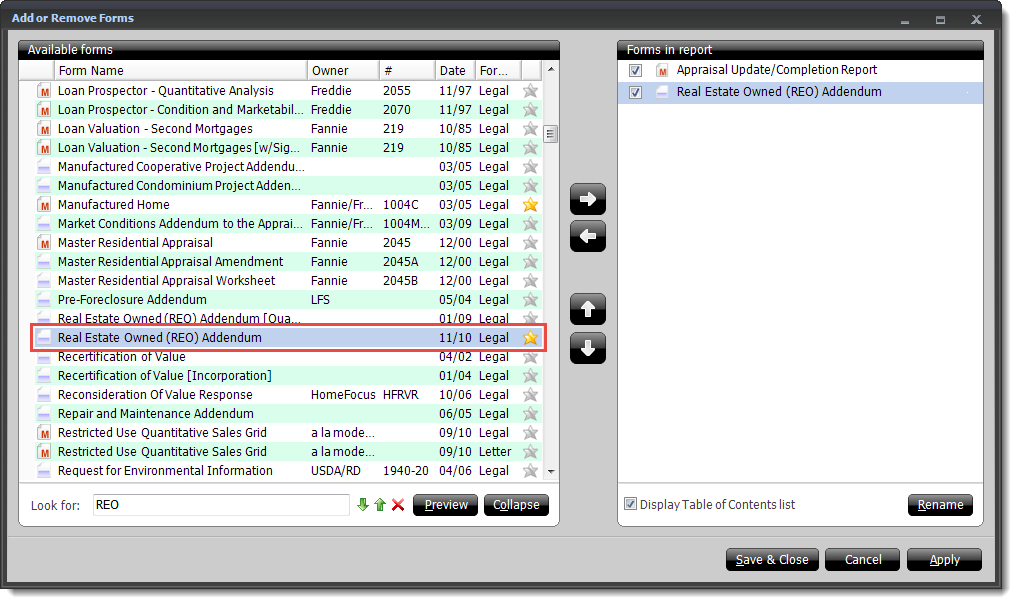Toggle favorite star for Real Estate Owned 11/10

coord(531,337)
